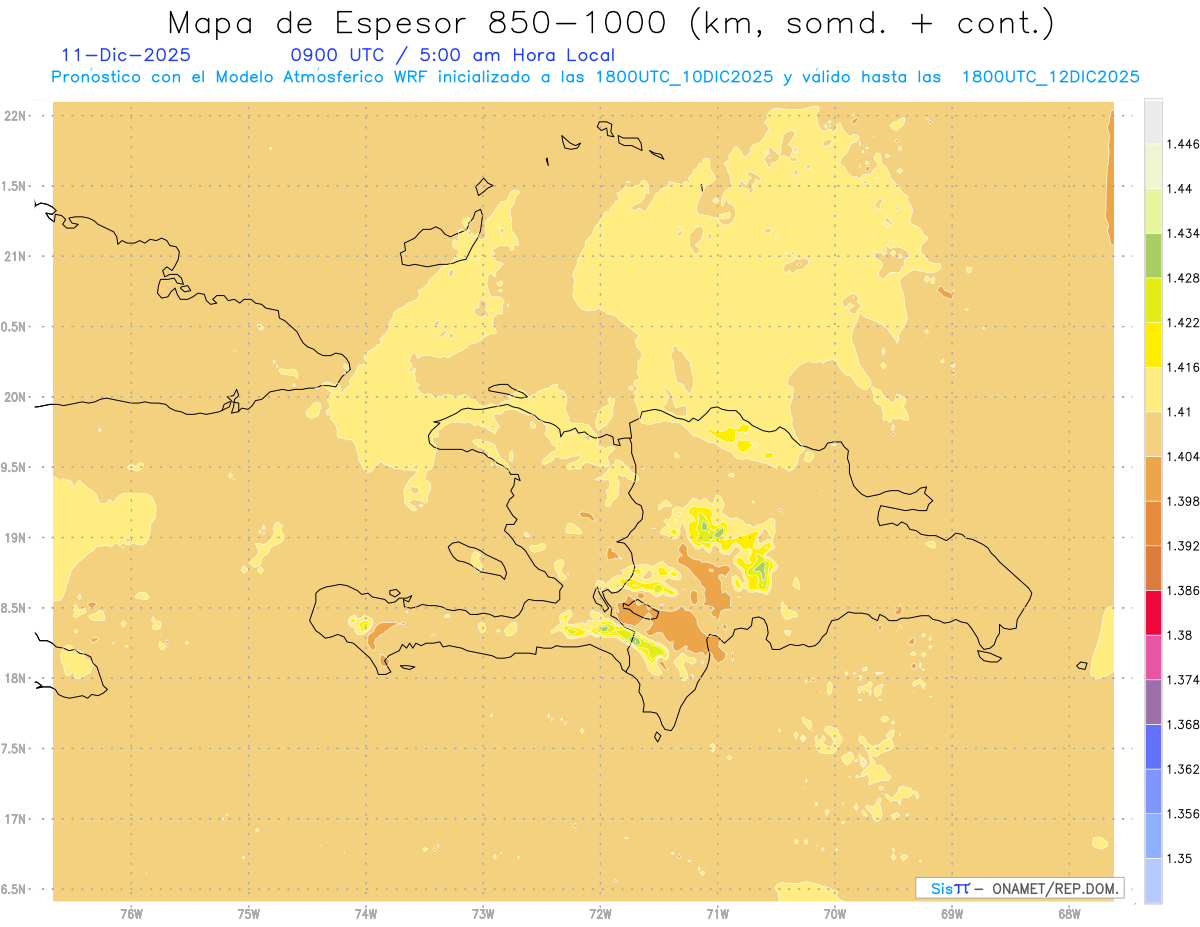Click the time text "0900 UTC / 5:00 am Hora Local"
Viewport: 1200px width, 927px height.
[452, 55]
